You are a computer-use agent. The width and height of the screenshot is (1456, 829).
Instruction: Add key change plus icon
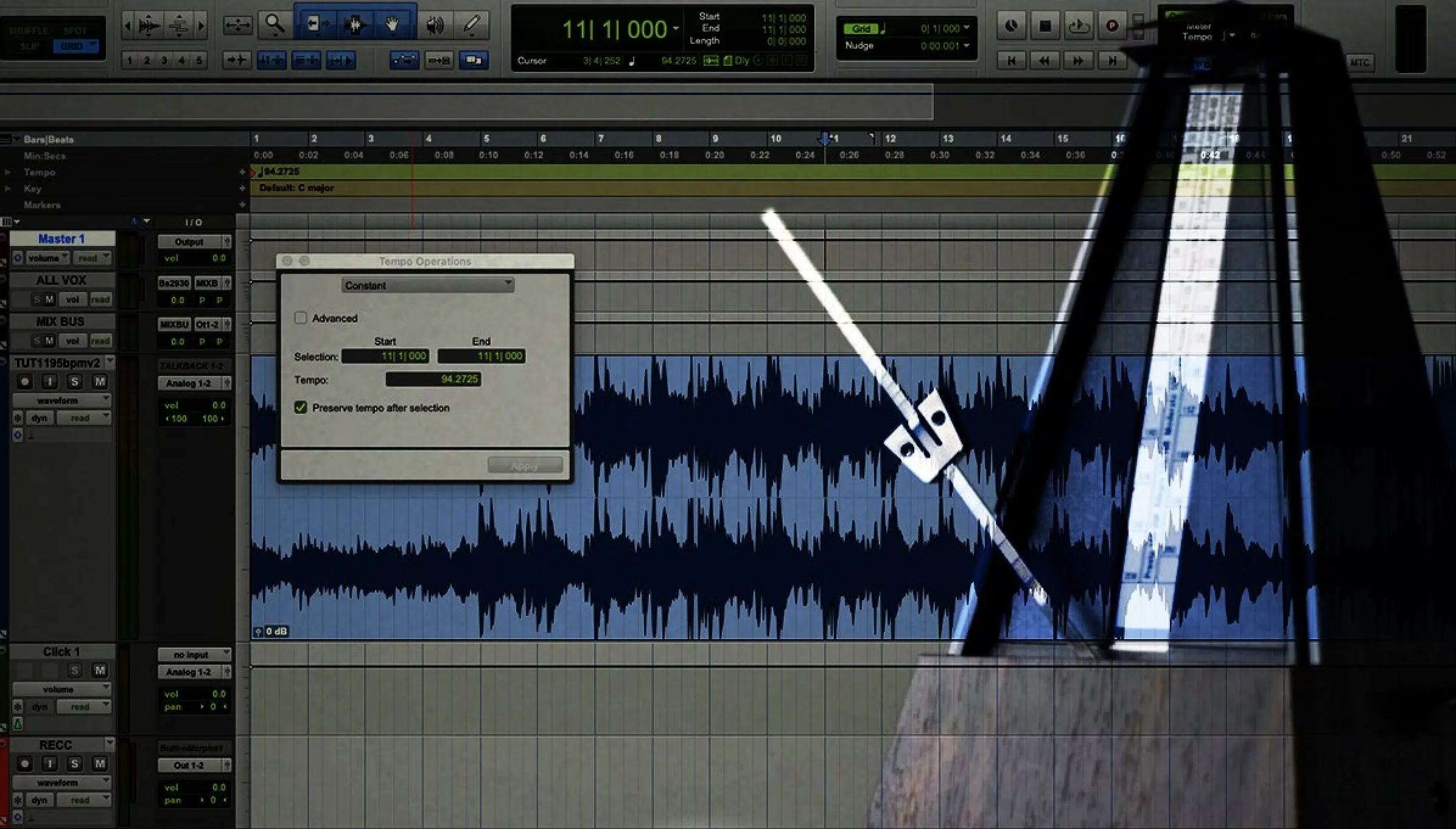pyautogui.click(x=242, y=189)
